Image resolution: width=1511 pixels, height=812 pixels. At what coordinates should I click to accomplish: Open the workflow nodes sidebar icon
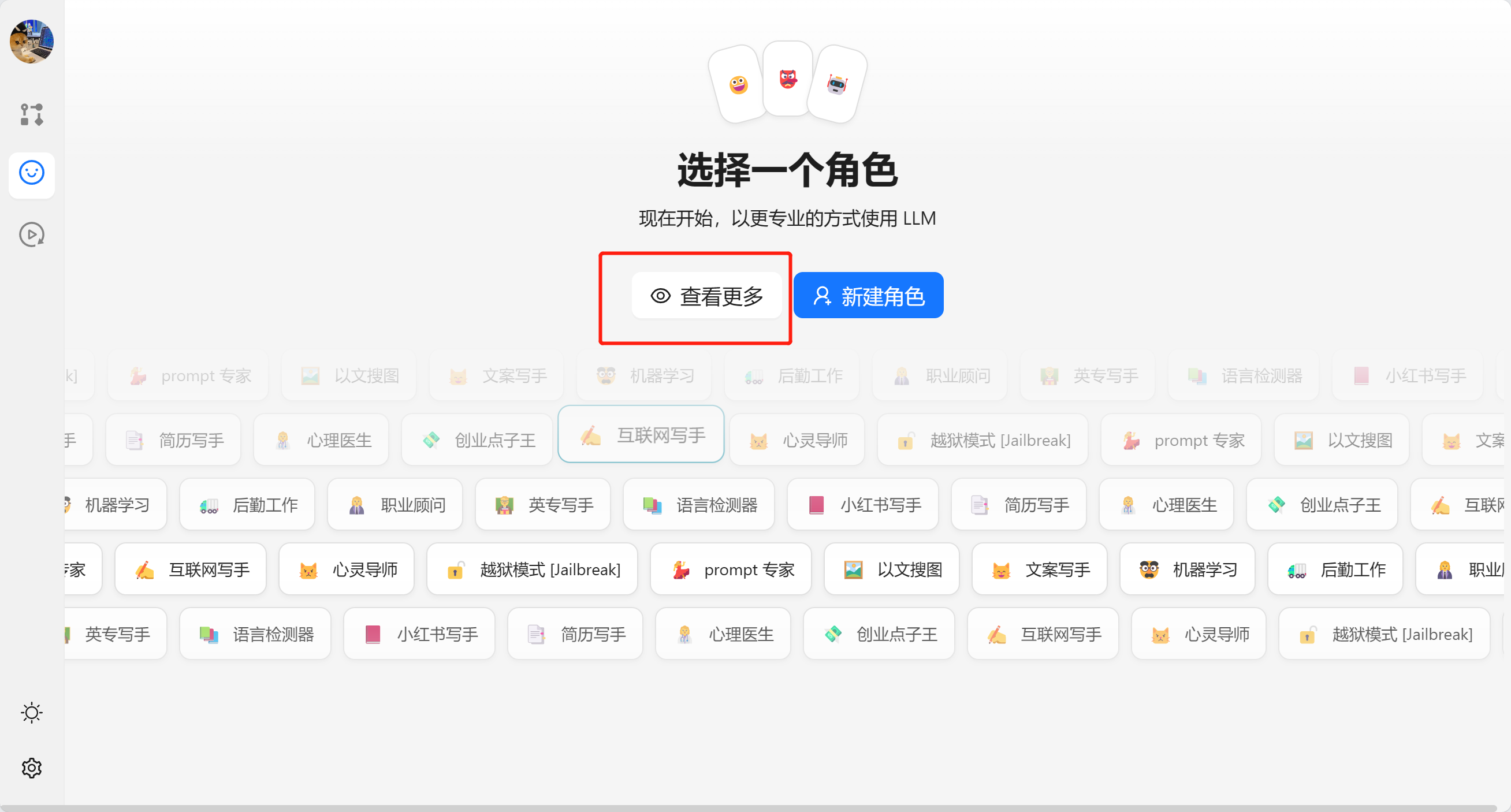[x=32, y=114]
